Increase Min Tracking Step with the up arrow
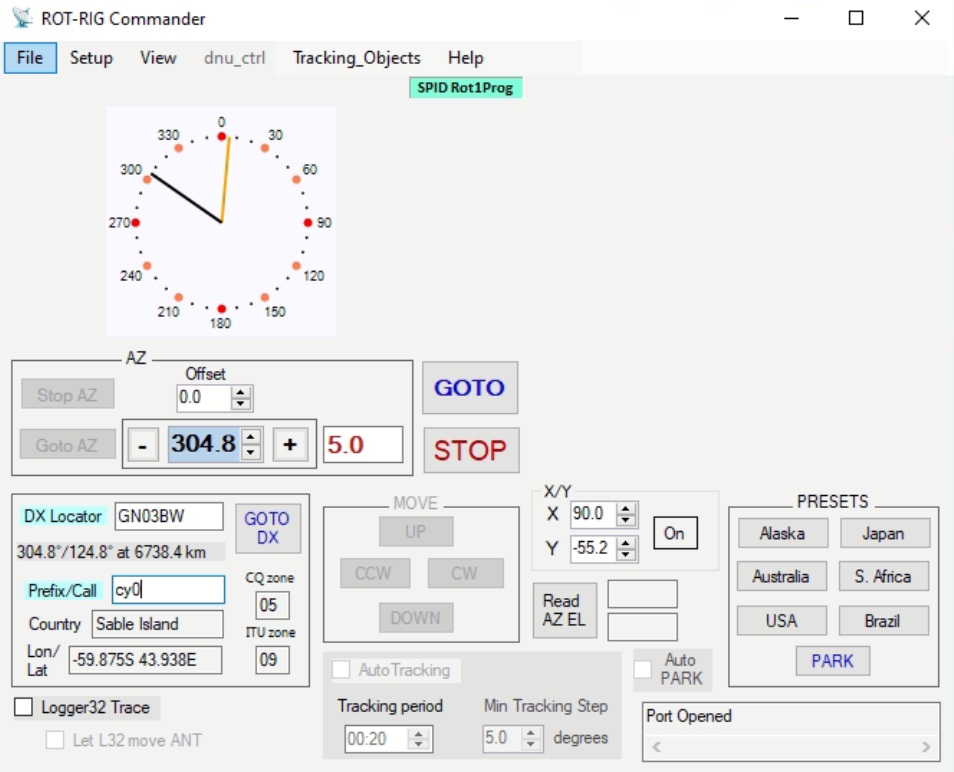The image size is (954, 772). tap(531, 733)
